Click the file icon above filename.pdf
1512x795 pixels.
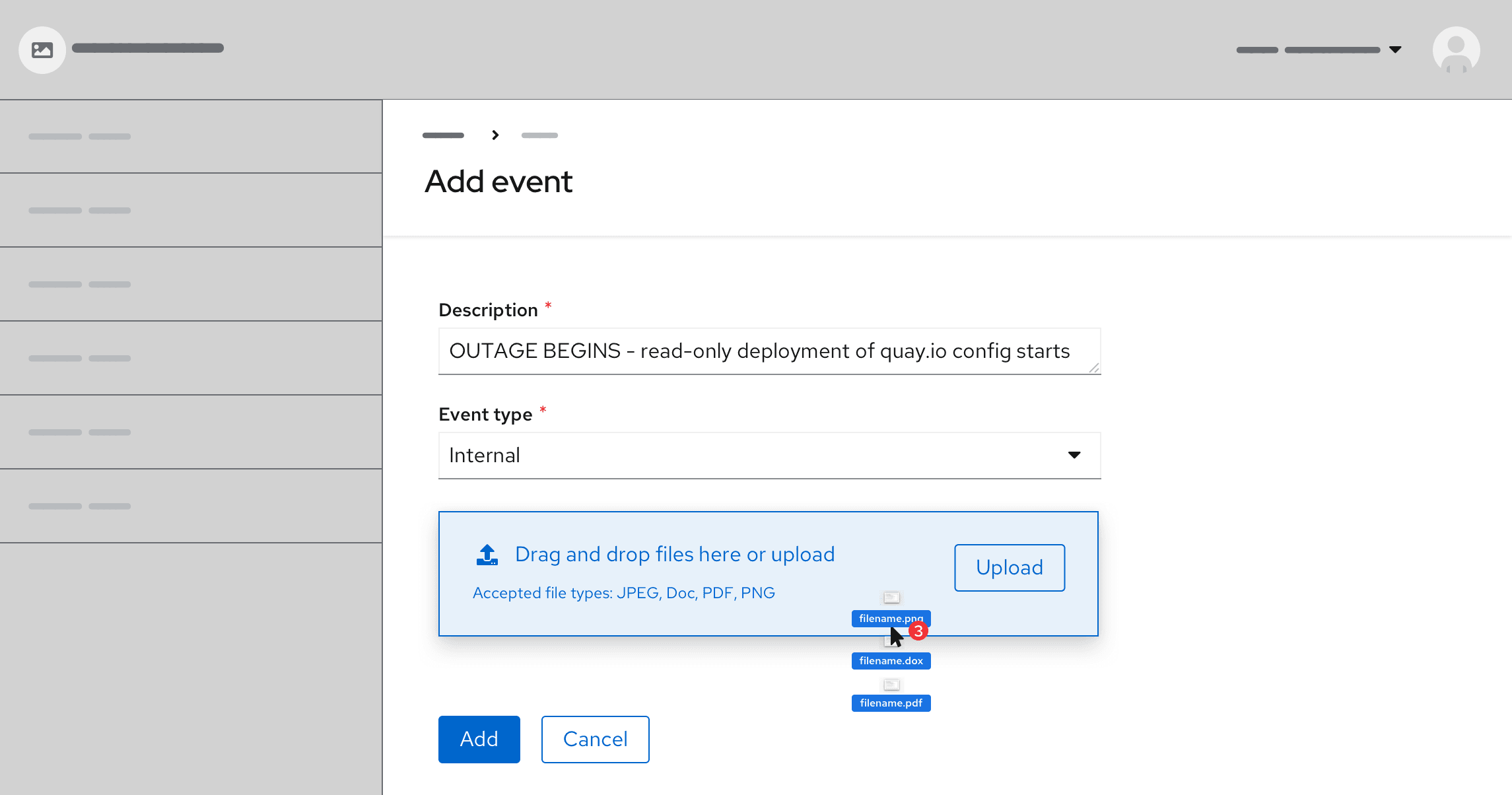click(x=891, y=685)
